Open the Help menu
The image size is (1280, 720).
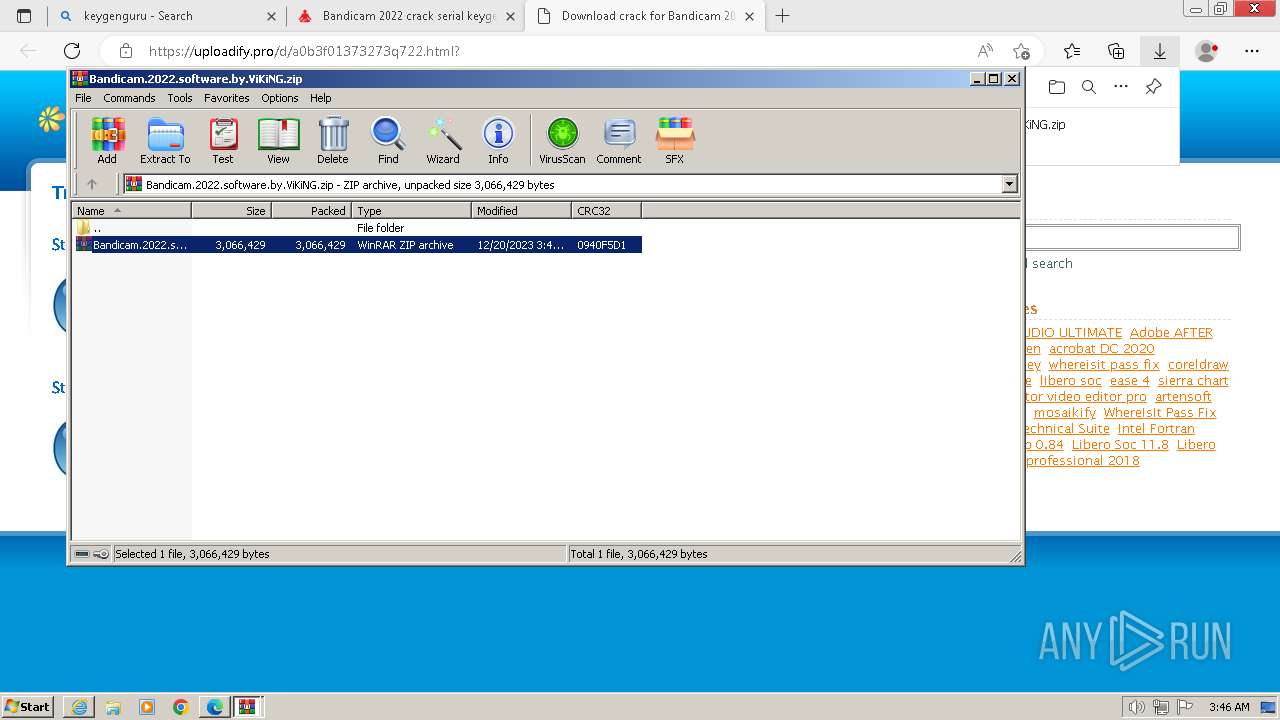click(321, 98)
